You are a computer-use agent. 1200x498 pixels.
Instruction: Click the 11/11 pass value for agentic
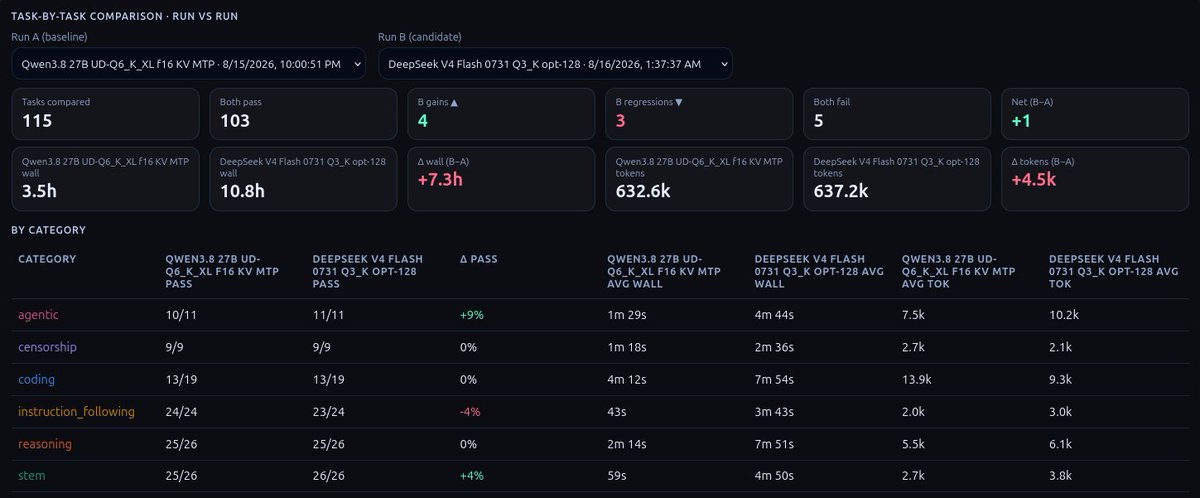pos(328,315)
